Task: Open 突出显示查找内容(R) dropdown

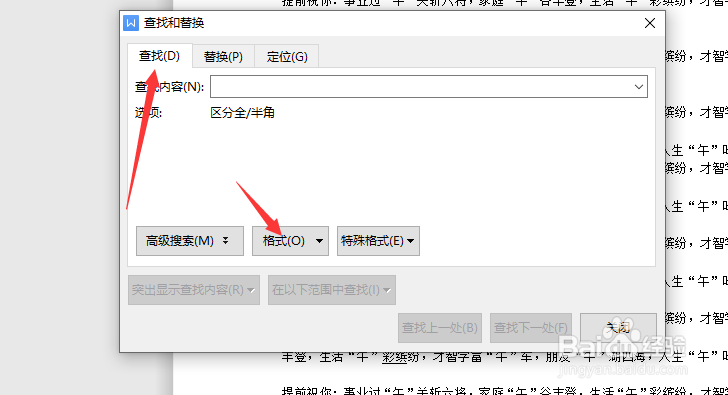Action: coord(194,290)
